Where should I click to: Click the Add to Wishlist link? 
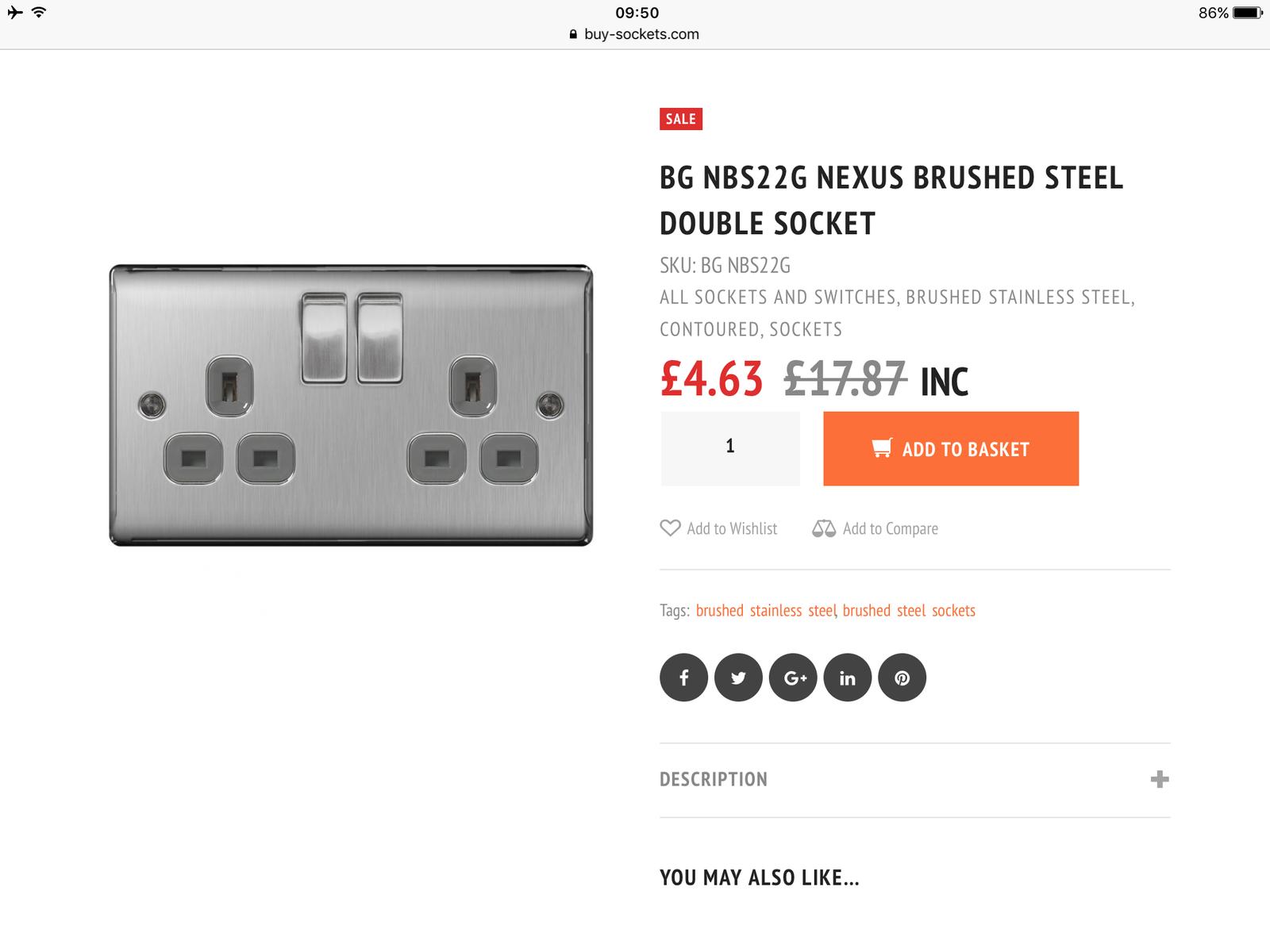pyautogui.click(x=732, y=528)
